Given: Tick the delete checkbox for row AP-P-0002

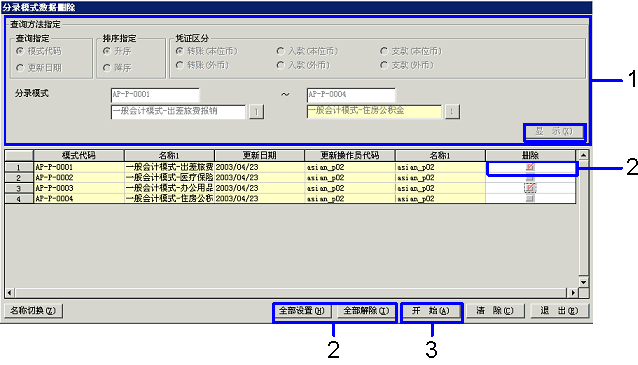Looking at the screenshot, I should pyautogui.click(x=530, y=177).
